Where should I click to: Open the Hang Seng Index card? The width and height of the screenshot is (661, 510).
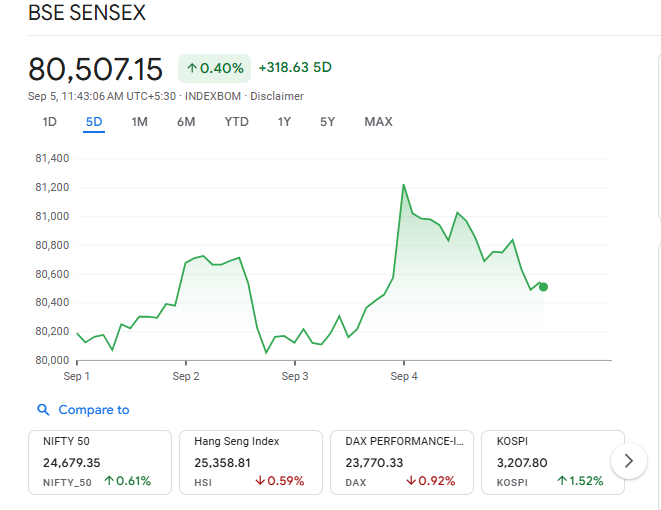250,461
